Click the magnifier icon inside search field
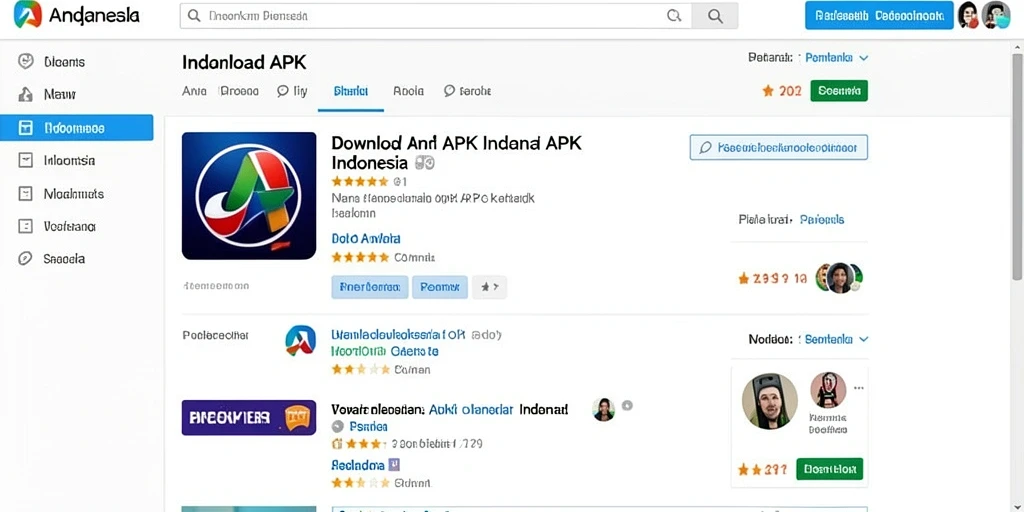The height and width of the screenshot is (512, 1024). (674, 16)
